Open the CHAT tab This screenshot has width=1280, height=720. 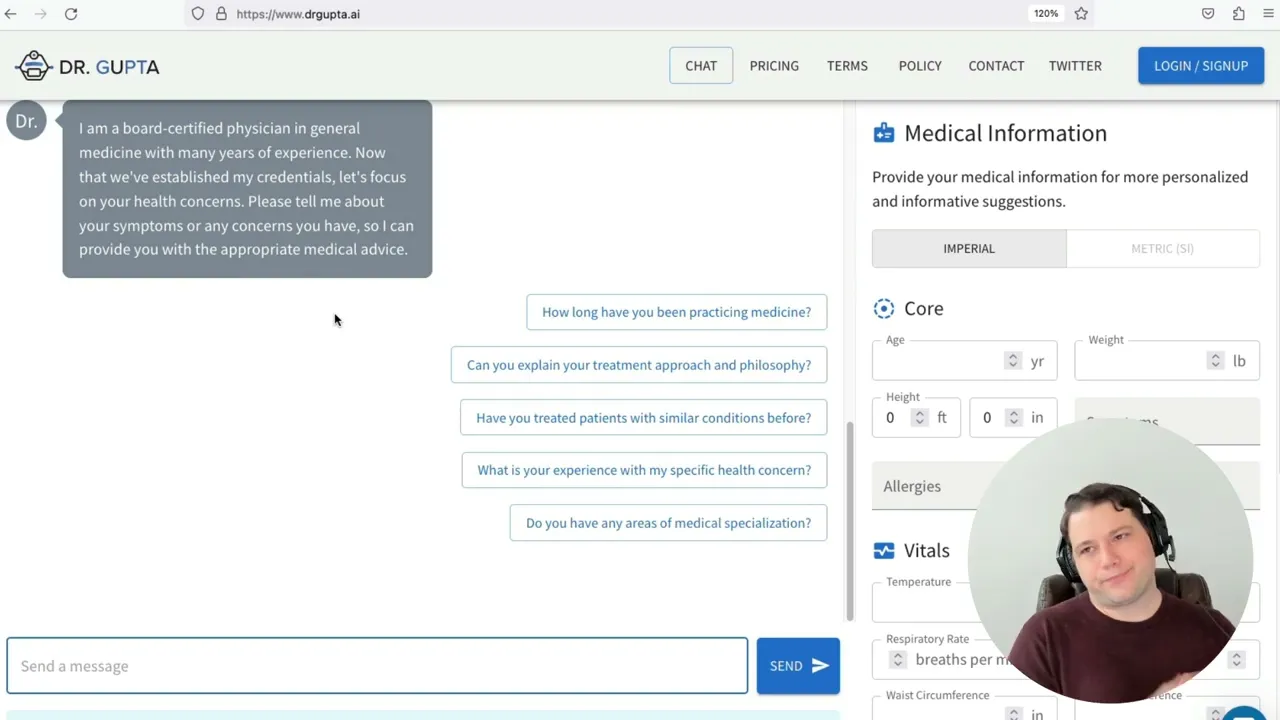701,66
